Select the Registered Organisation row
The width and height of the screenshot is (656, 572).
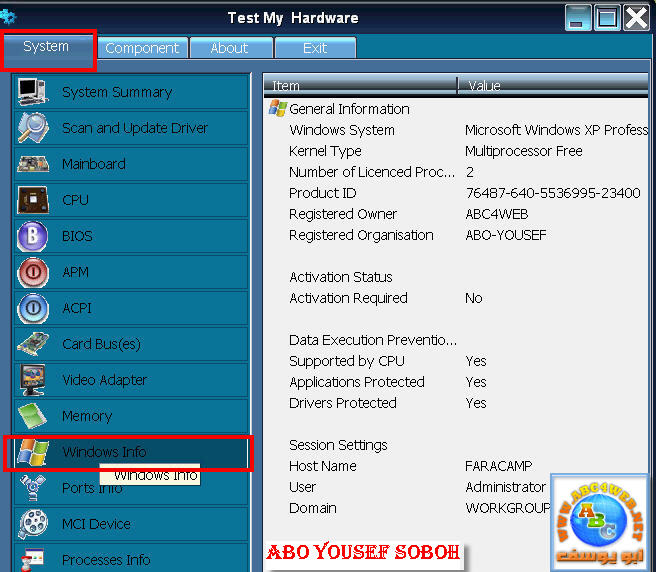[x=456, y=235]
